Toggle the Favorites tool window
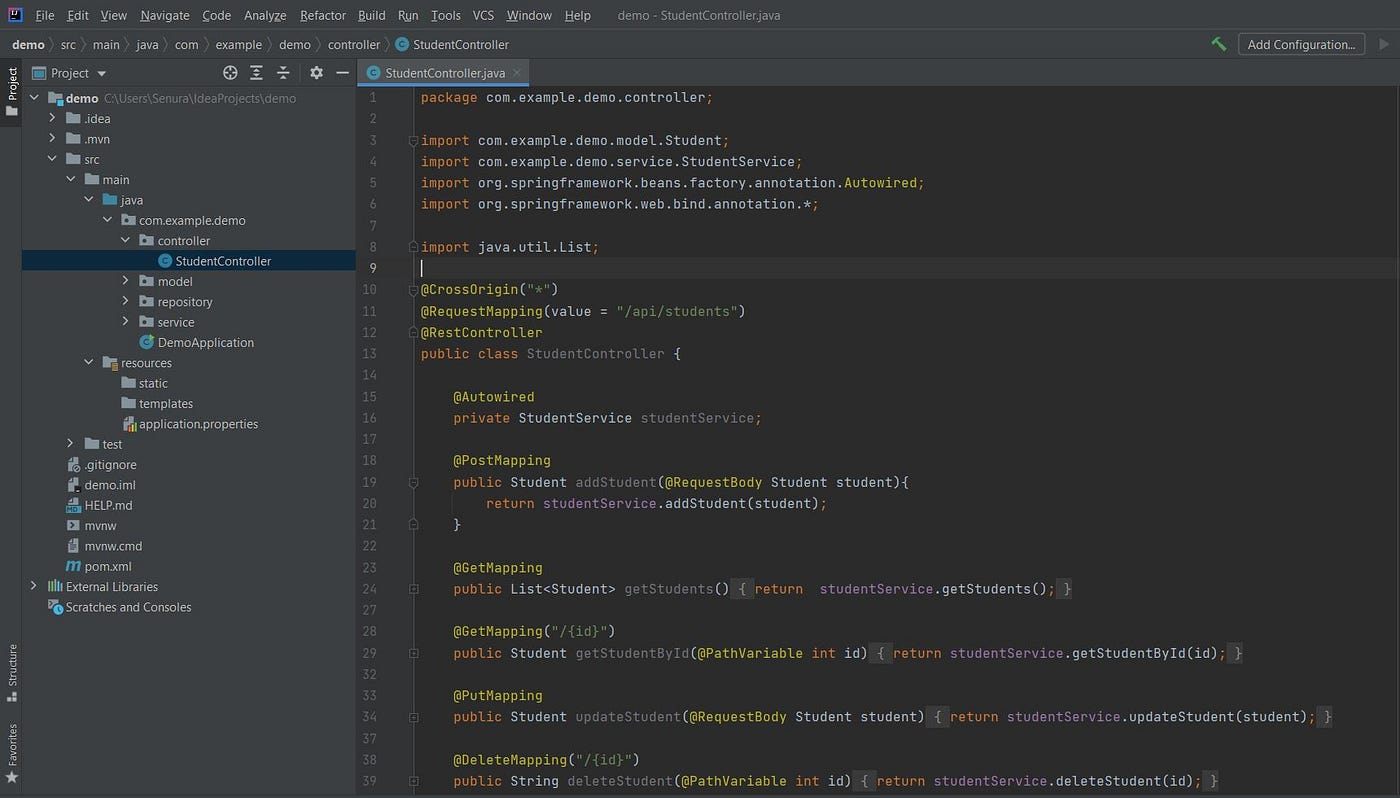This screenshot has height=798, width=1400. coord(12,753)
